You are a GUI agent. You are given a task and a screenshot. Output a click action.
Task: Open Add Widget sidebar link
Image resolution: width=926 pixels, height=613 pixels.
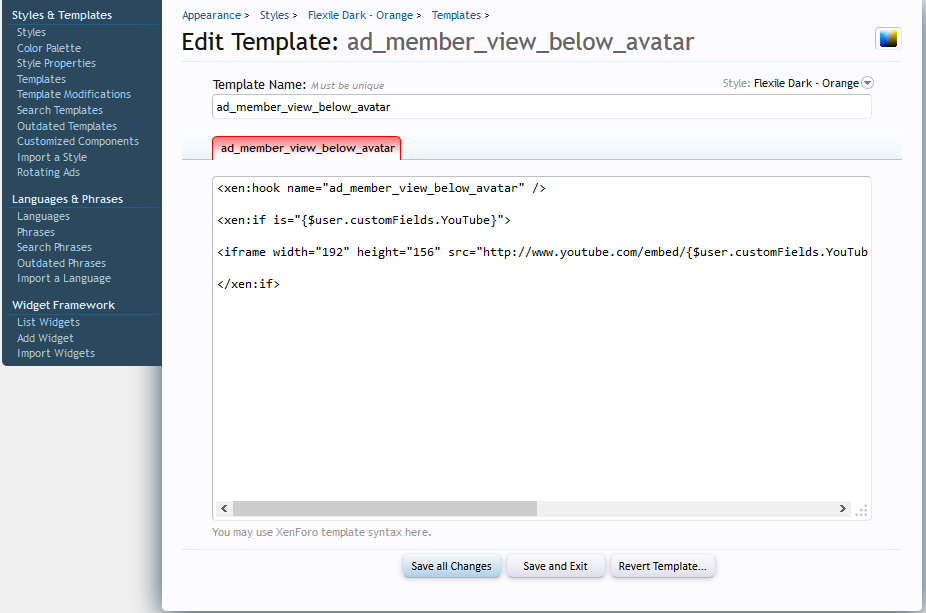pos(45,338)
